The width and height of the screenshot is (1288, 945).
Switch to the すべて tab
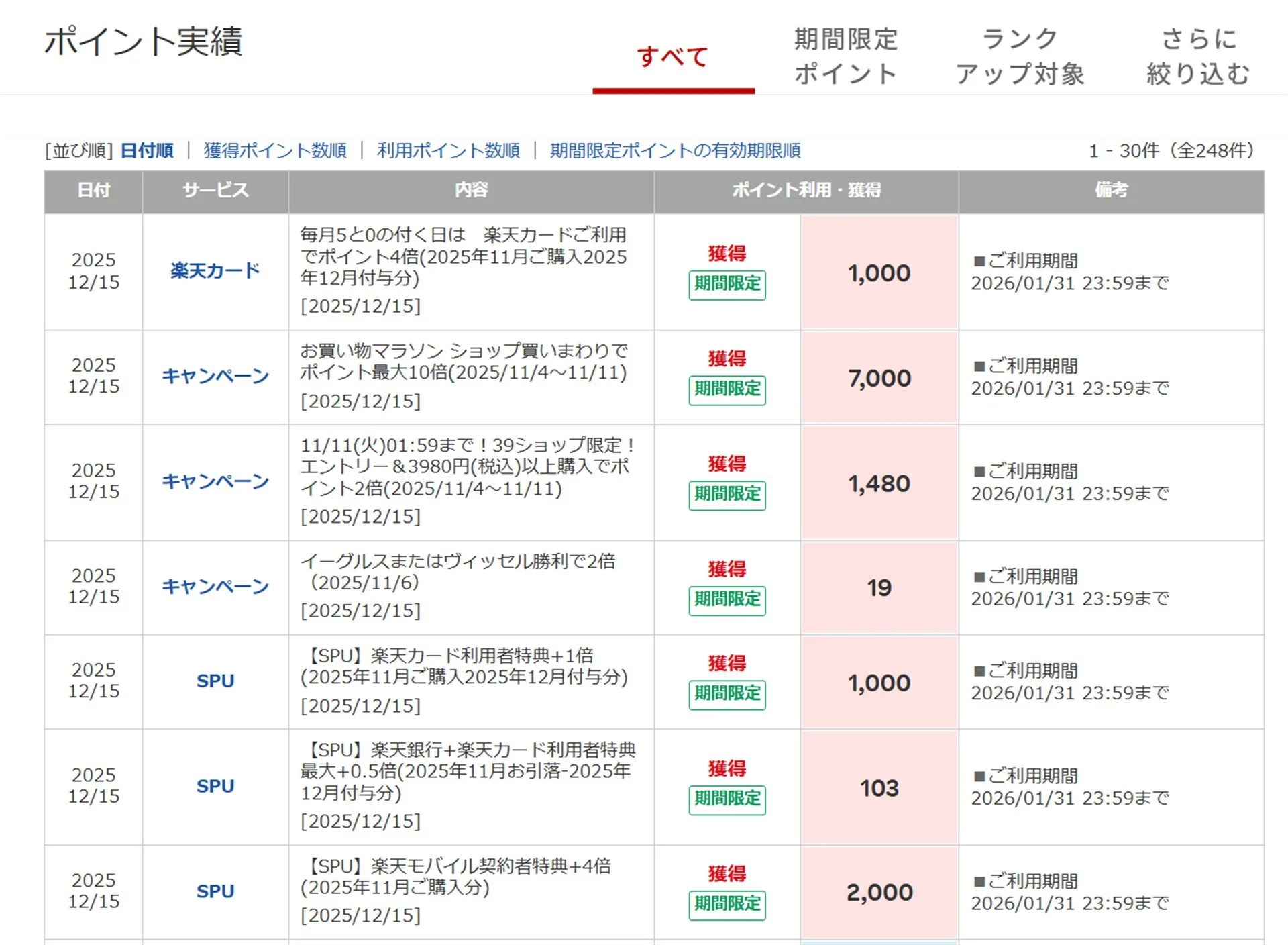tap(673, 57)
